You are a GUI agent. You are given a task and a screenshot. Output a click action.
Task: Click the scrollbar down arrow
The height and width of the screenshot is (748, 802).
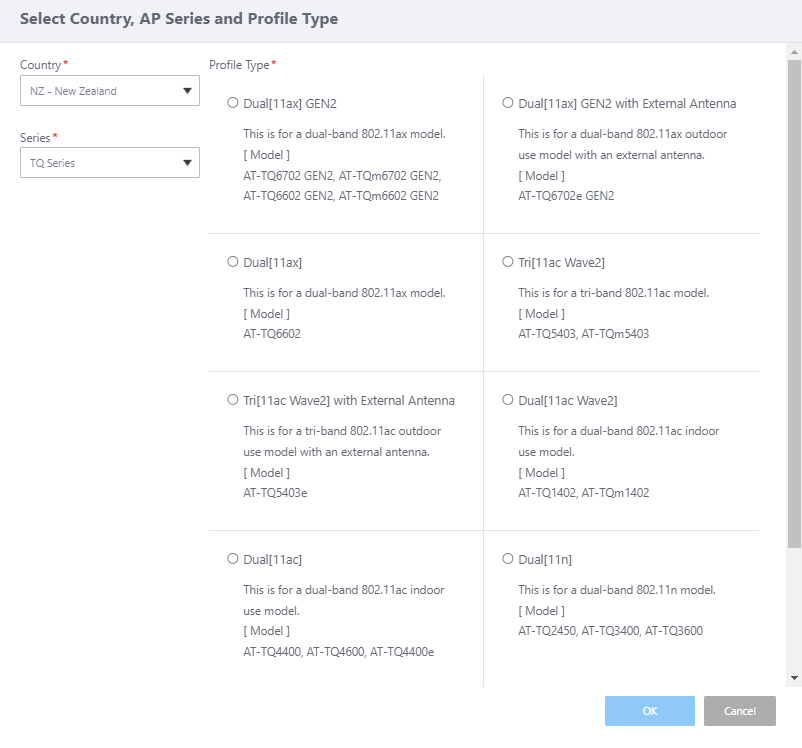794,678
